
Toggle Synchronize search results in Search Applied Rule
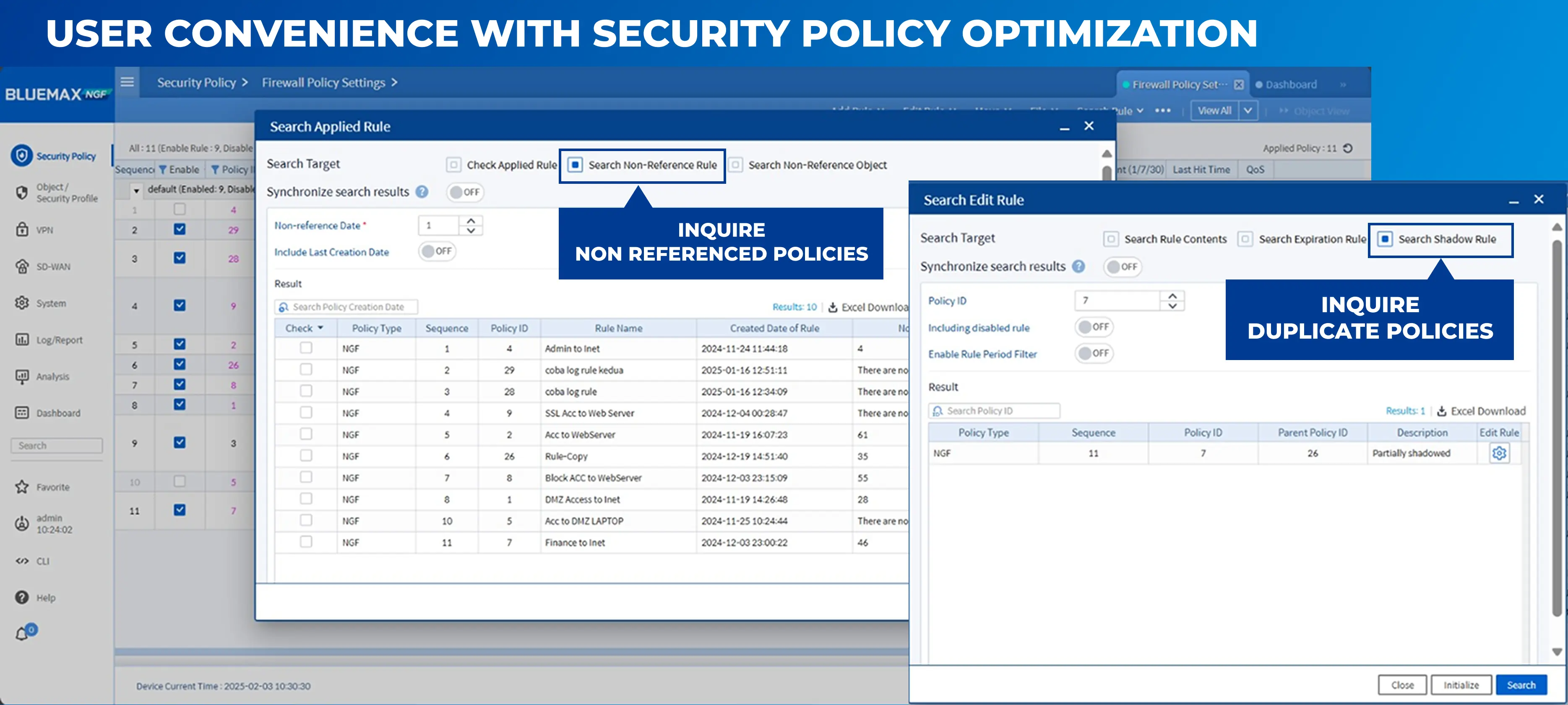[x=466, y=192]
